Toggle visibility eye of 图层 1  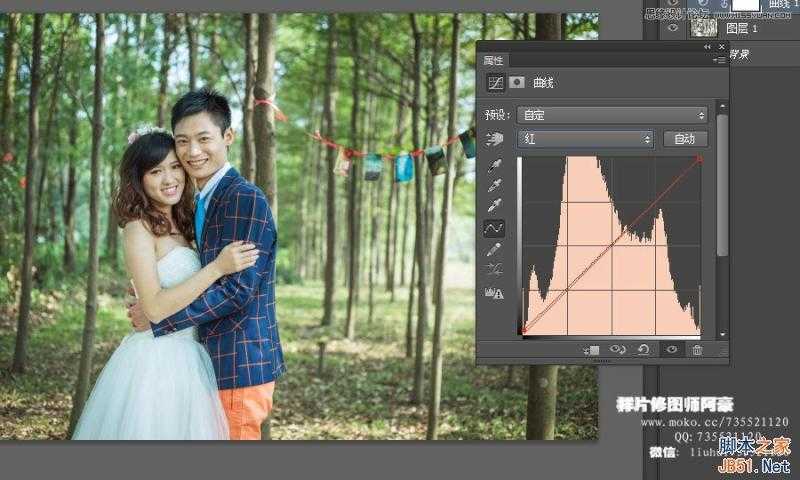(x=673, y=28)
